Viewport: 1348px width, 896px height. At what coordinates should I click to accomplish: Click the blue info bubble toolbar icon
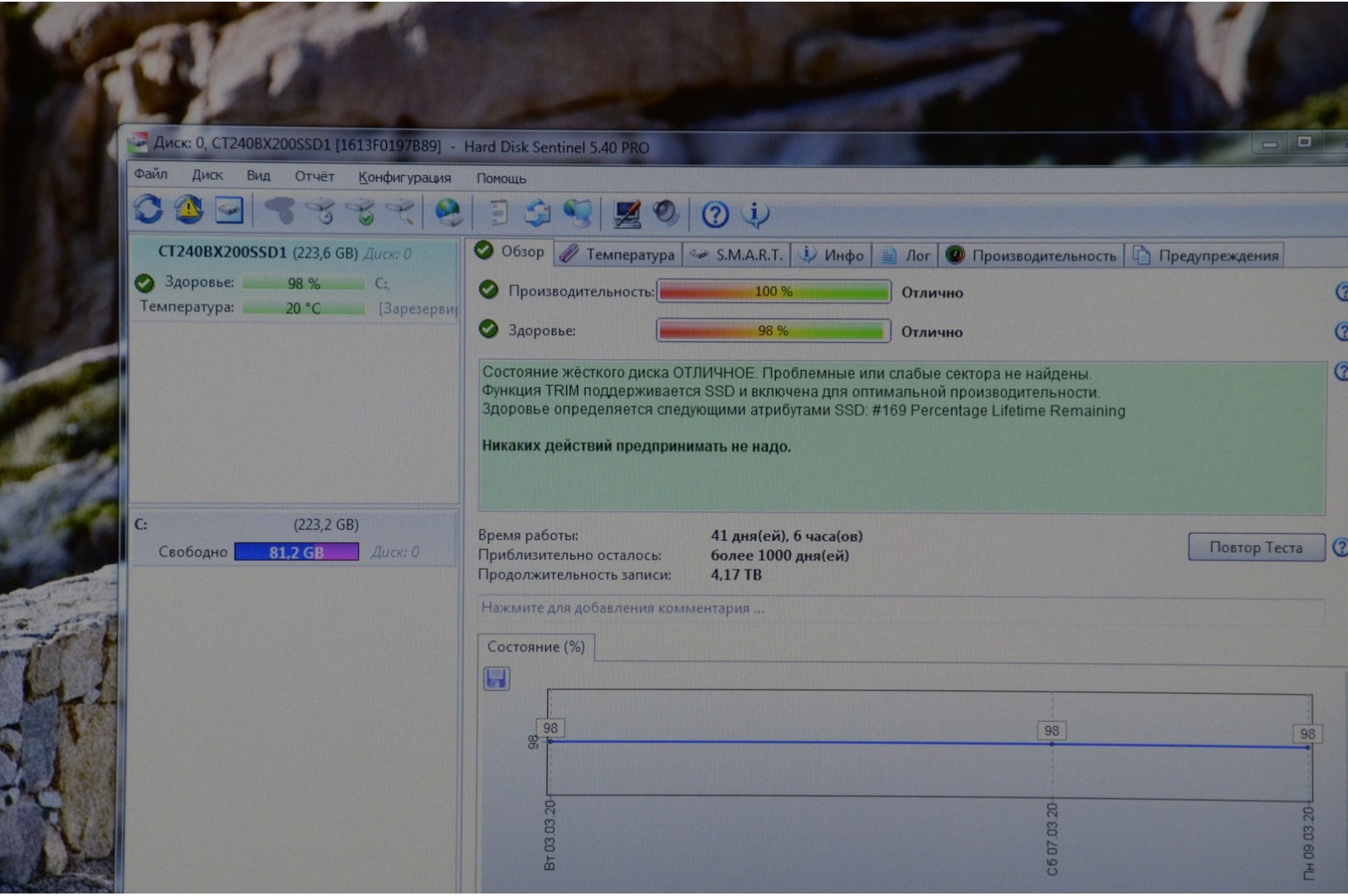tap(755, 215)
